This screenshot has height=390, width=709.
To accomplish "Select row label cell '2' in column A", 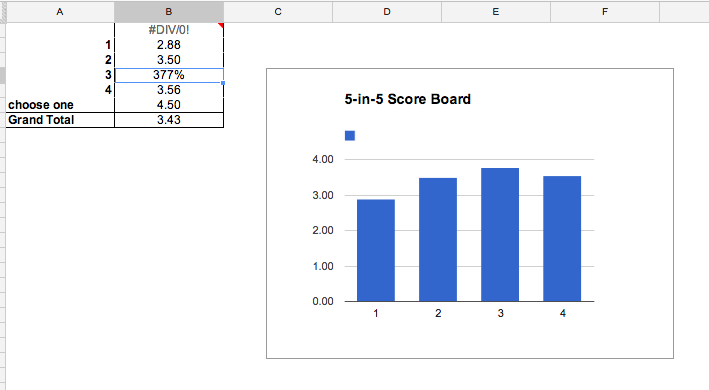I will 60,60.
